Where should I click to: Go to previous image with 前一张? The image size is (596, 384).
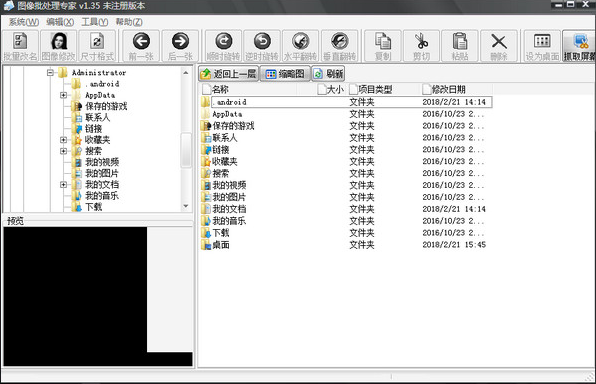tap(141, 46)
